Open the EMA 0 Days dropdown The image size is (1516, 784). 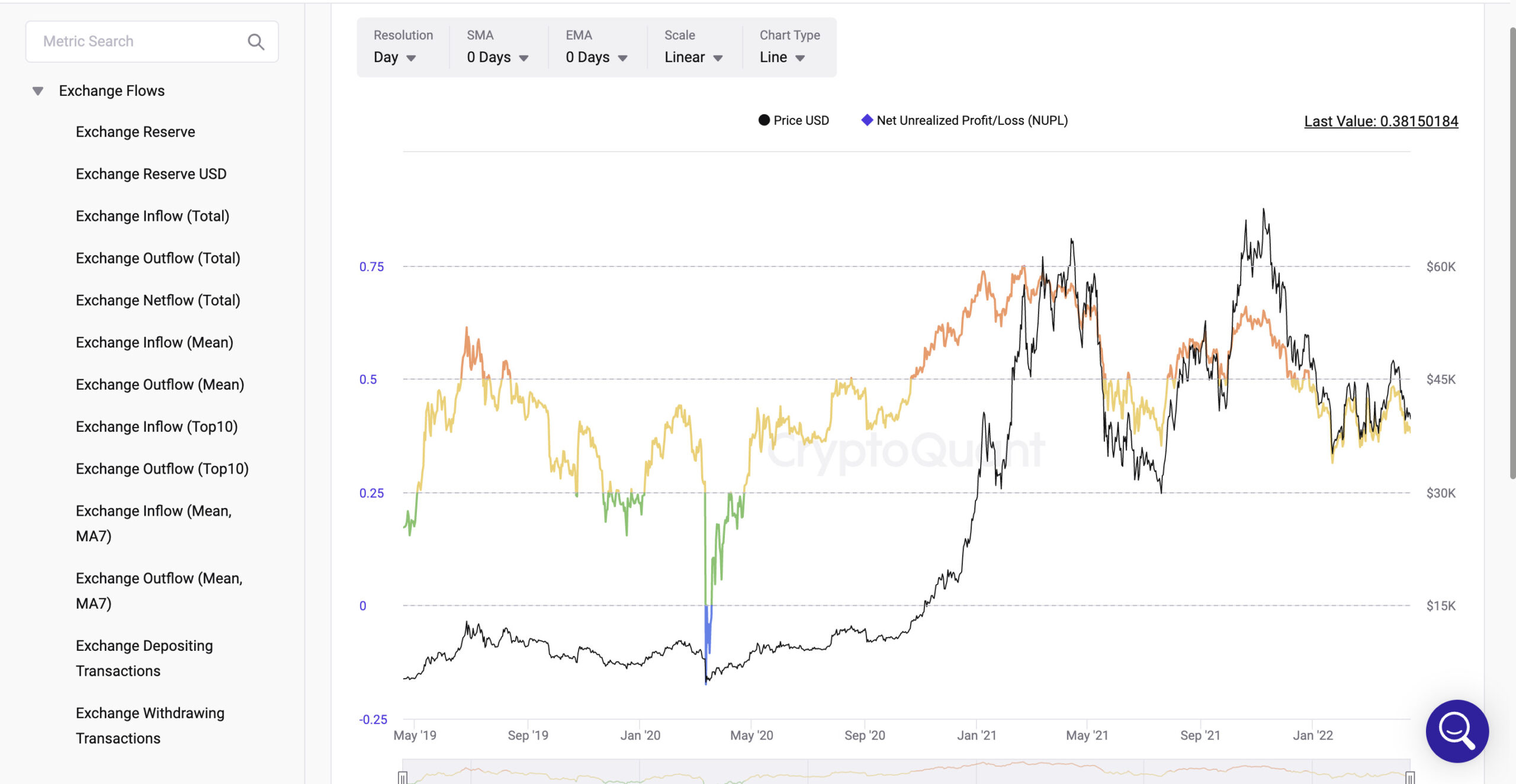pos(596,57)
